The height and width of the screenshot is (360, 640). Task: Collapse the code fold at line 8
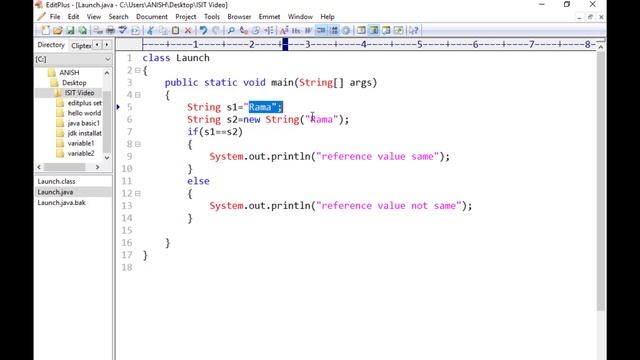(138, 144)
